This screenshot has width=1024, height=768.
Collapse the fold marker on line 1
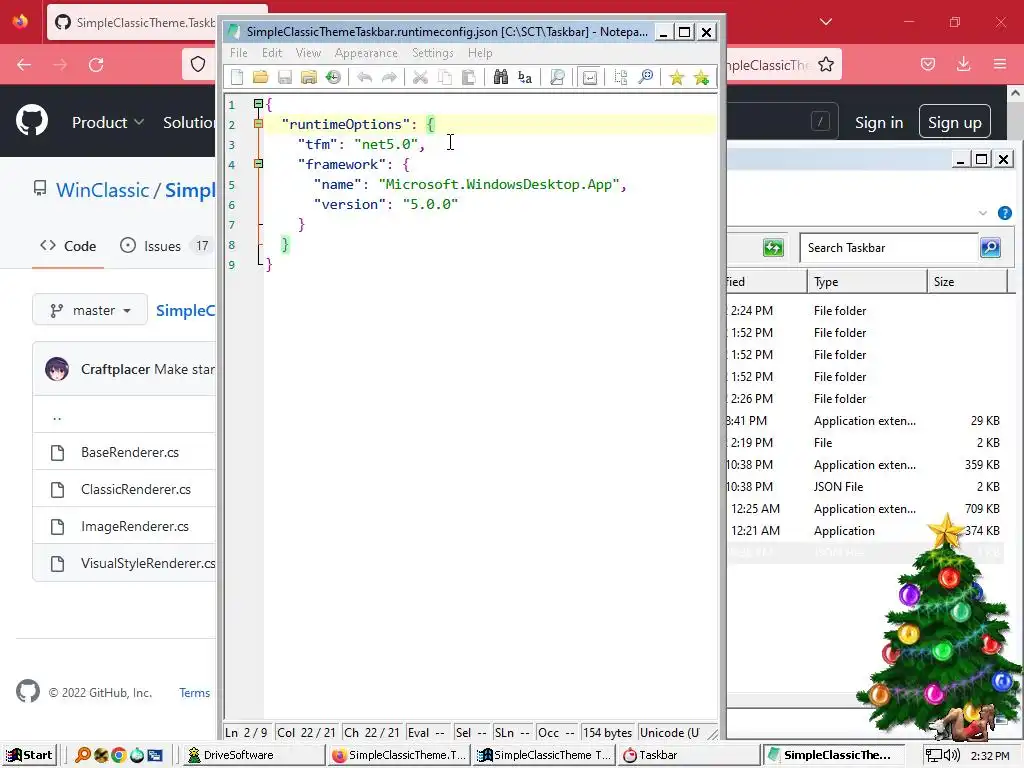[x=259, y=104]
